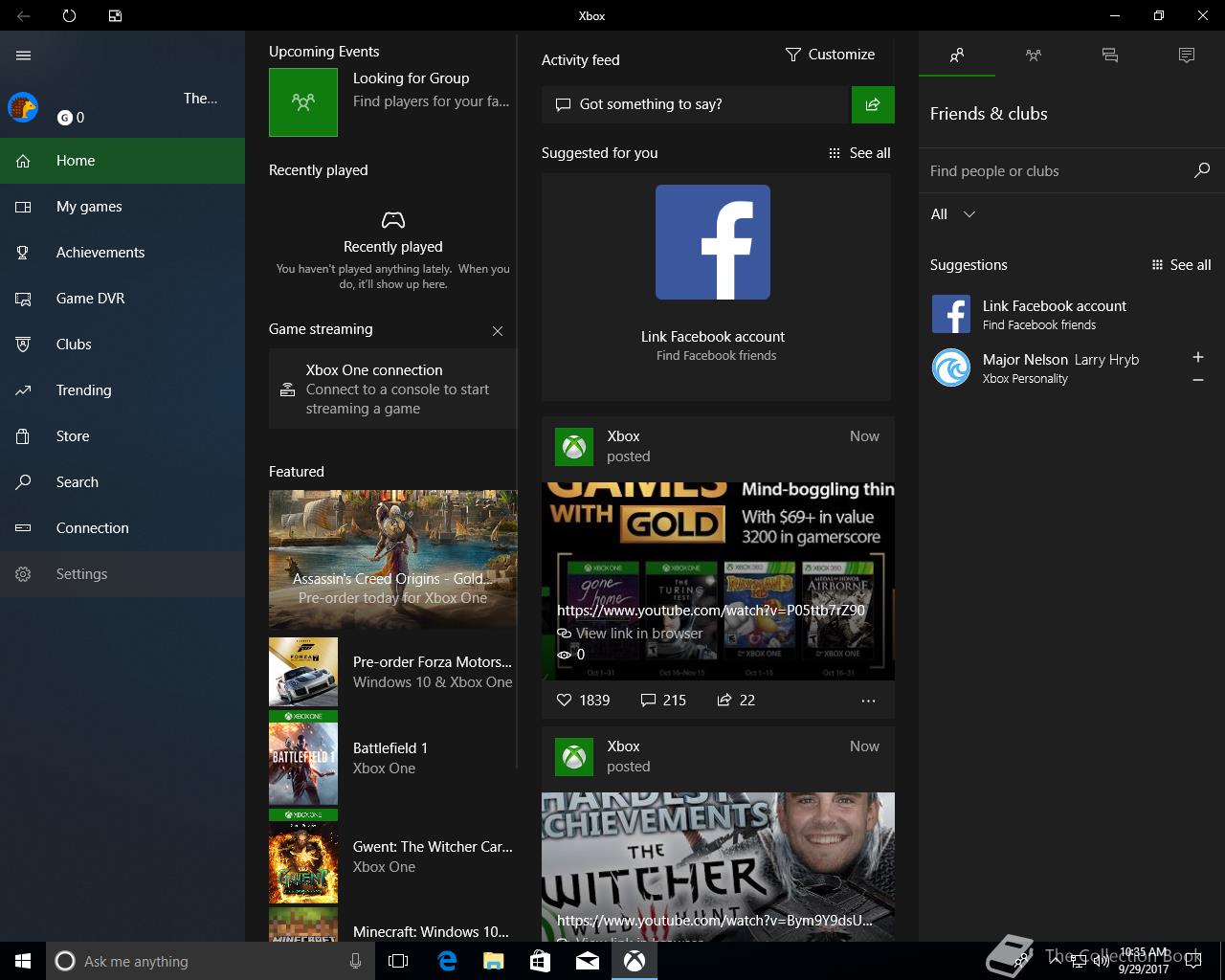1225x980 pixels.
Task: Open Search from the sidebar
Action: pos(122,482)
